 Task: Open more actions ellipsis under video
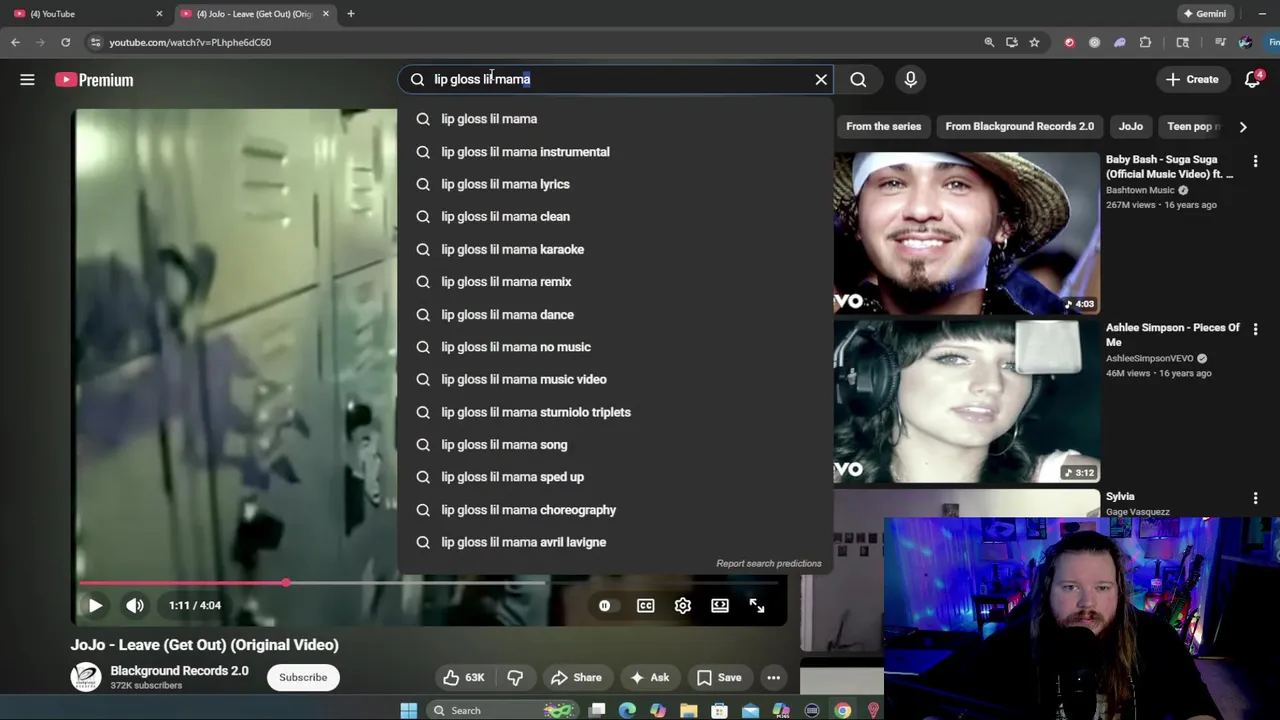[773, 677]
